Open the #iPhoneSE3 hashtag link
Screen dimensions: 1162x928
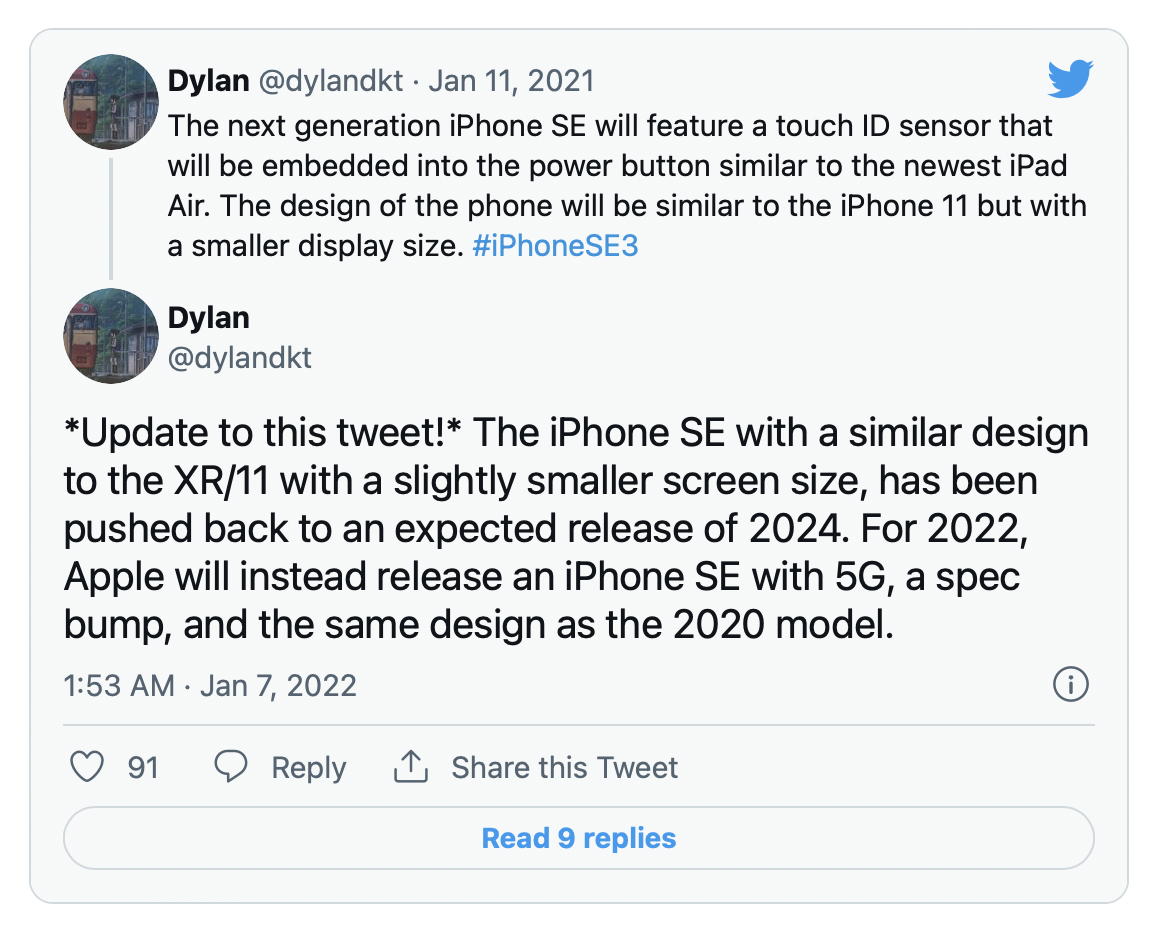555,246
